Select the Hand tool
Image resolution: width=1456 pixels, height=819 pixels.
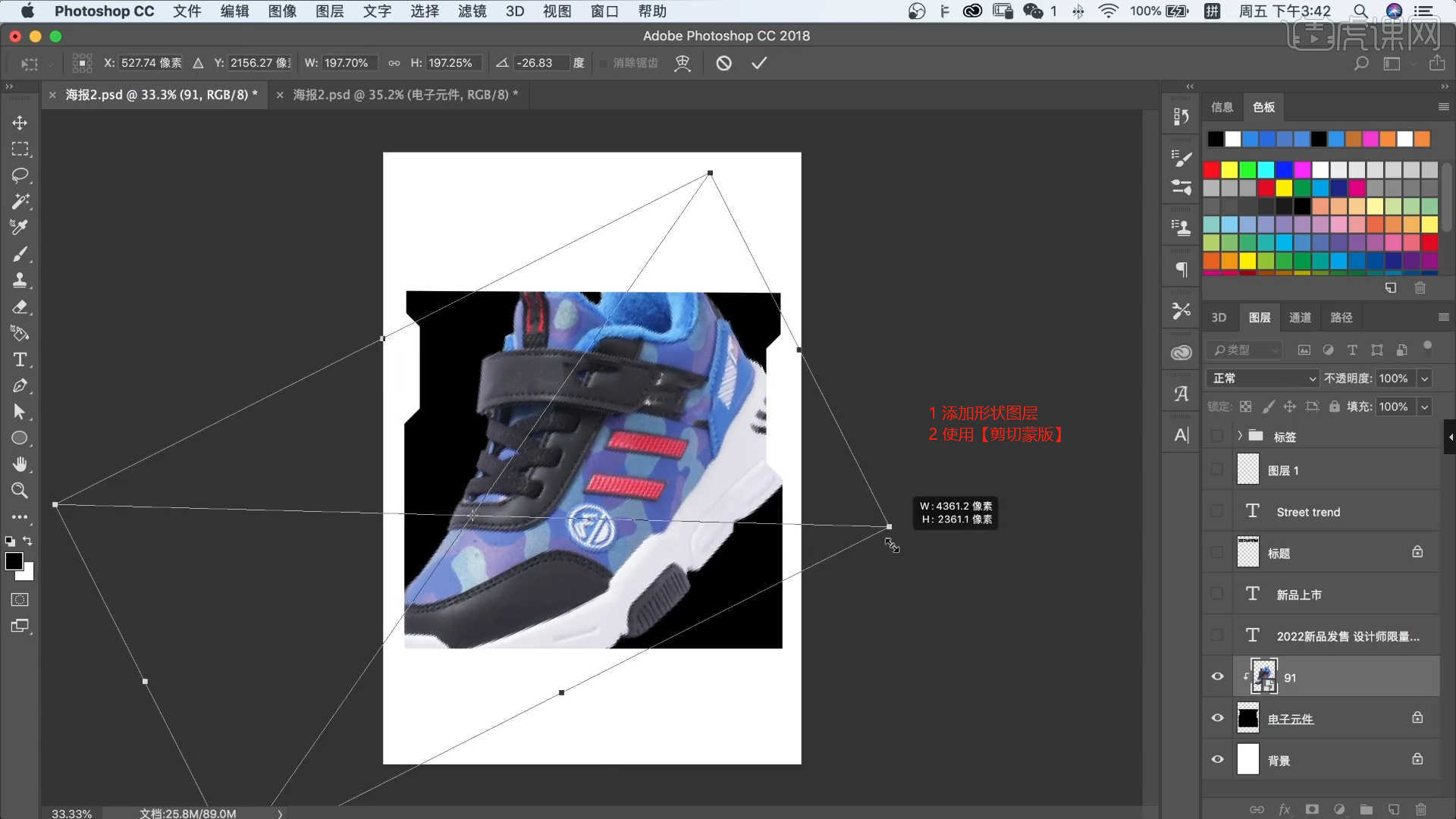20,464
